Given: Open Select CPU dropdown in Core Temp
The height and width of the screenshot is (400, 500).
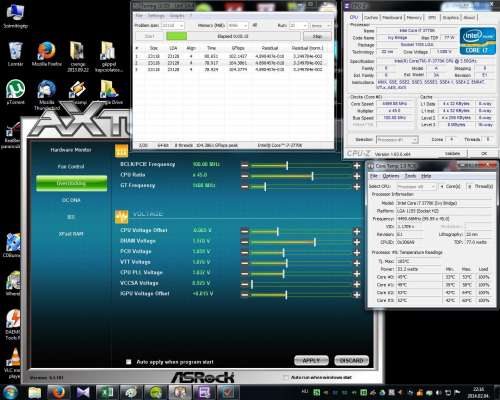Looking at the screenshot, I should coord(416,186).
